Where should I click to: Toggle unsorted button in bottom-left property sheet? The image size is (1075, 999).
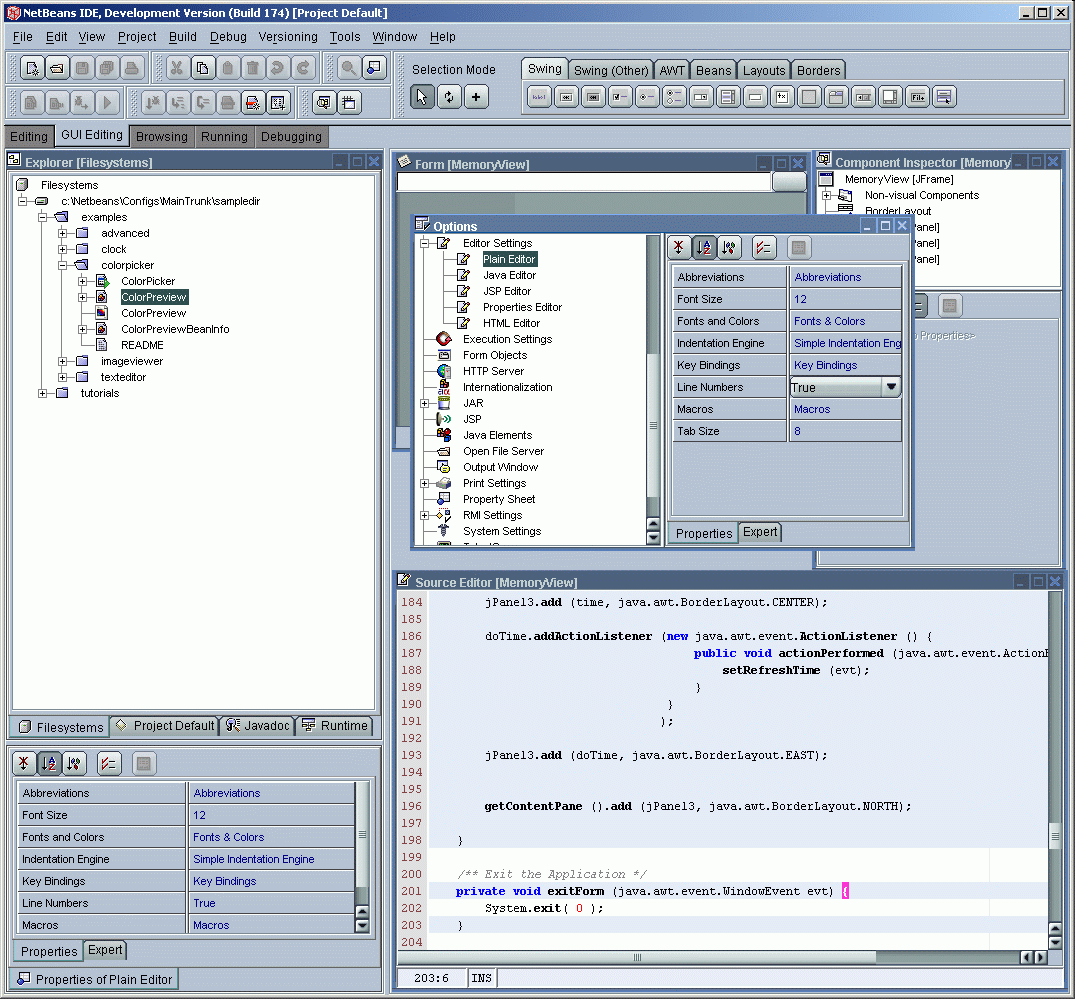[23, 764]
